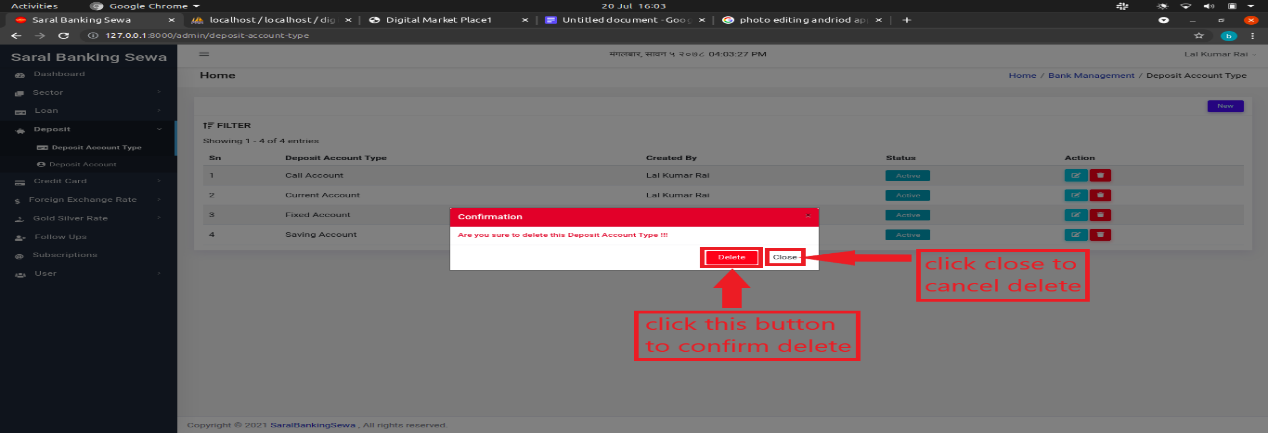Open the FILTER panel
1268x433 pixels.
227,126
